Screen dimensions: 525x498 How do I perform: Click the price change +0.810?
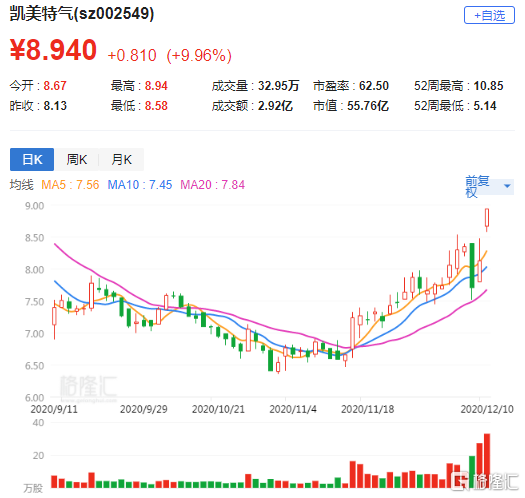point(132,56)
